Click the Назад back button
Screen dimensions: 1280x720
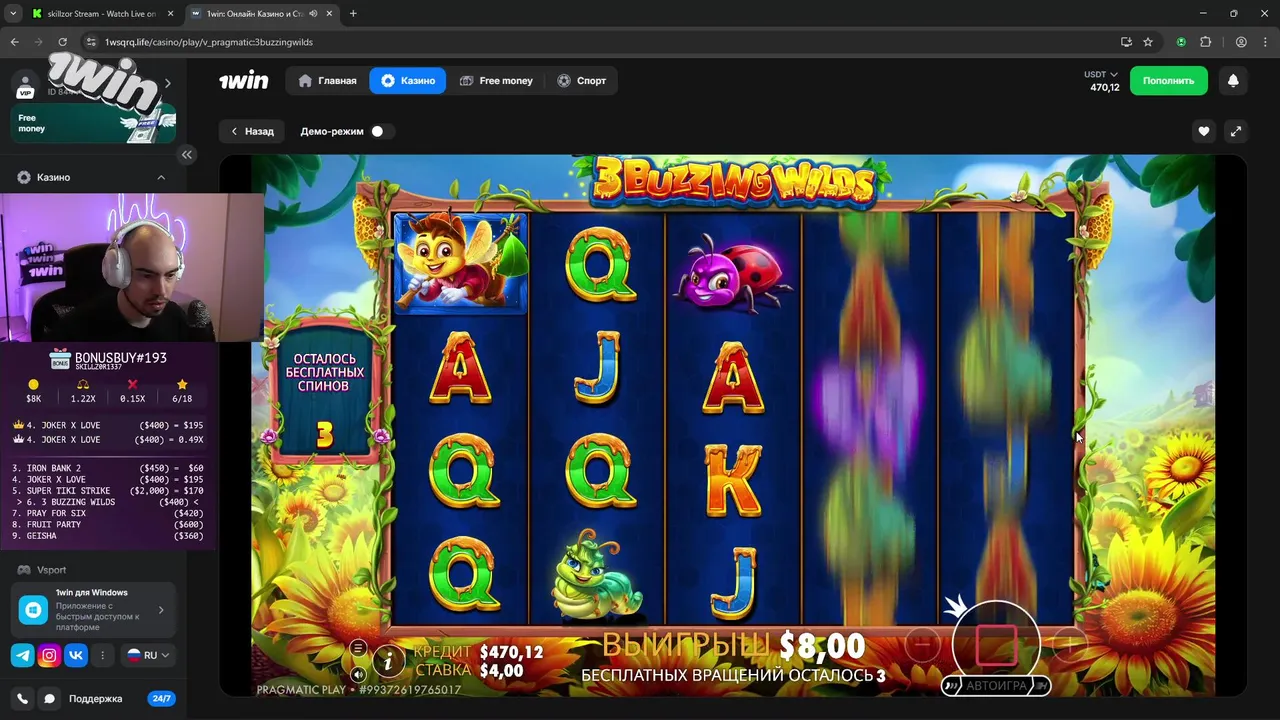(x=252, y=131)
